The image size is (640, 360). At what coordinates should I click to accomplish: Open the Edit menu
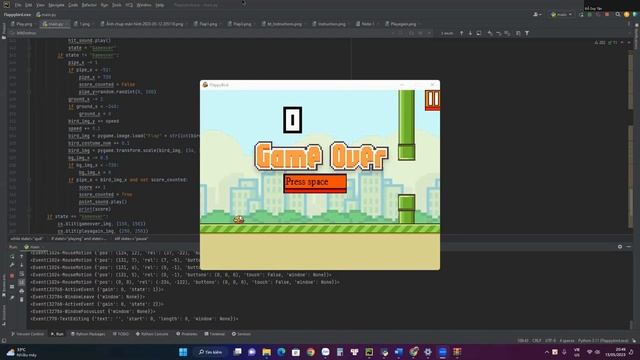tap(29, 5)
